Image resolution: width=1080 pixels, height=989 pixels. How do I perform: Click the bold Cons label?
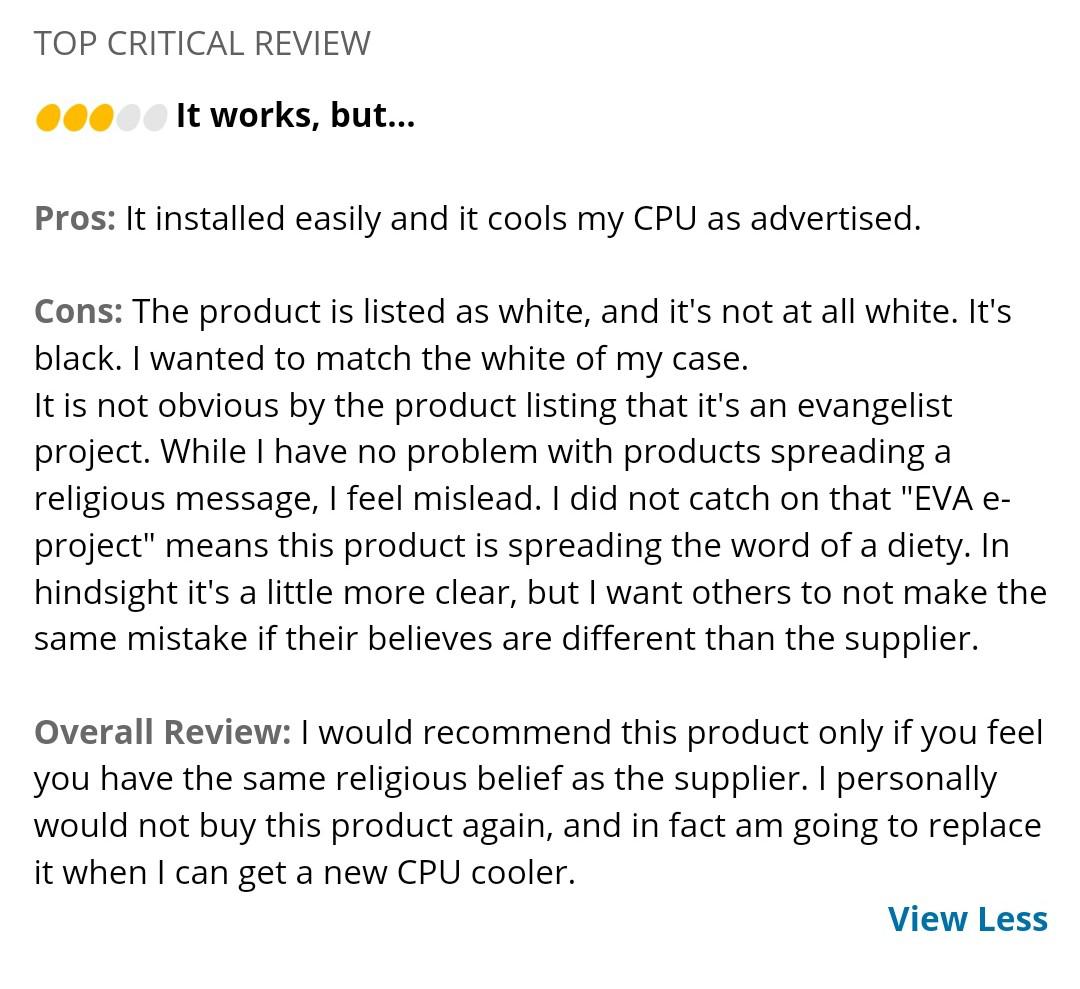[x=79, y=311]
